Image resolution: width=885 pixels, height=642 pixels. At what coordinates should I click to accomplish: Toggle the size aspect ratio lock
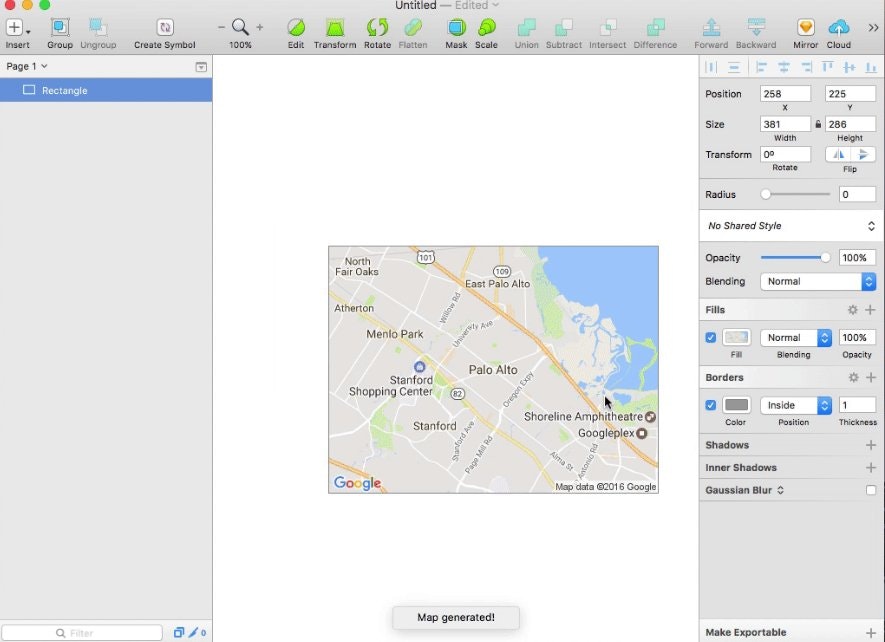(x=818, y=124)
